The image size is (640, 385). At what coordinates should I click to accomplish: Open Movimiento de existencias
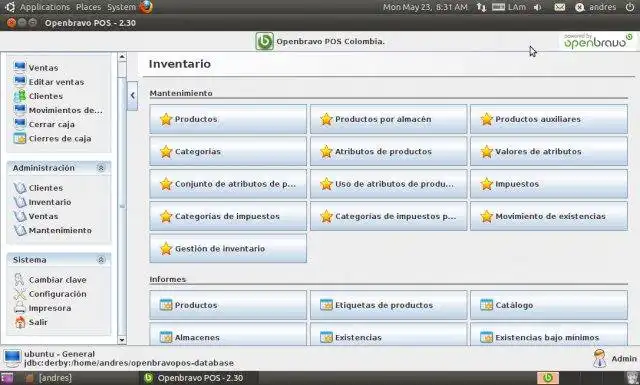pos(549,216)
